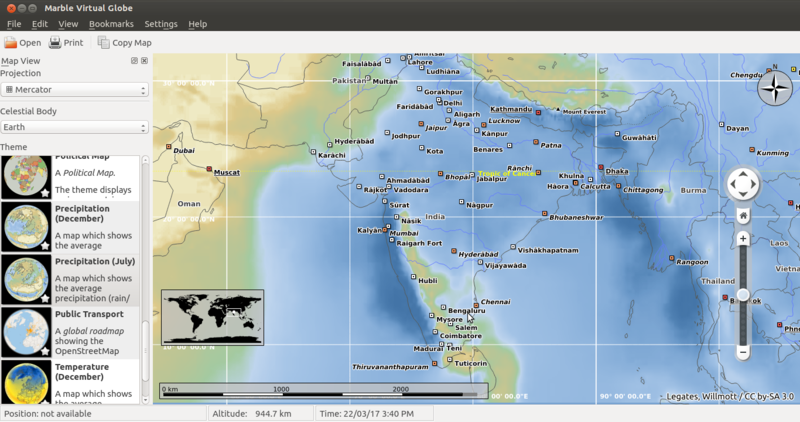The image size is (800, 422).
Task: Click the Jaipur city marker
Action: 421,124
